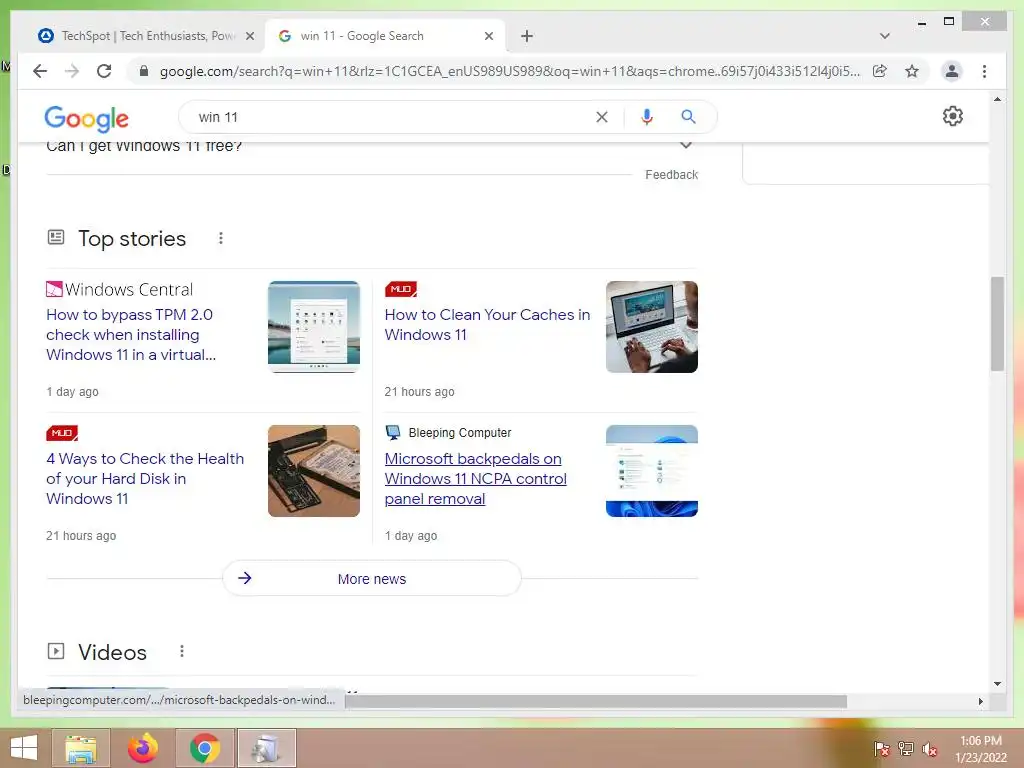Click the URL address bar
Image resolution: width=1024 pixels, height=768 pixels.
pos(509,71)
